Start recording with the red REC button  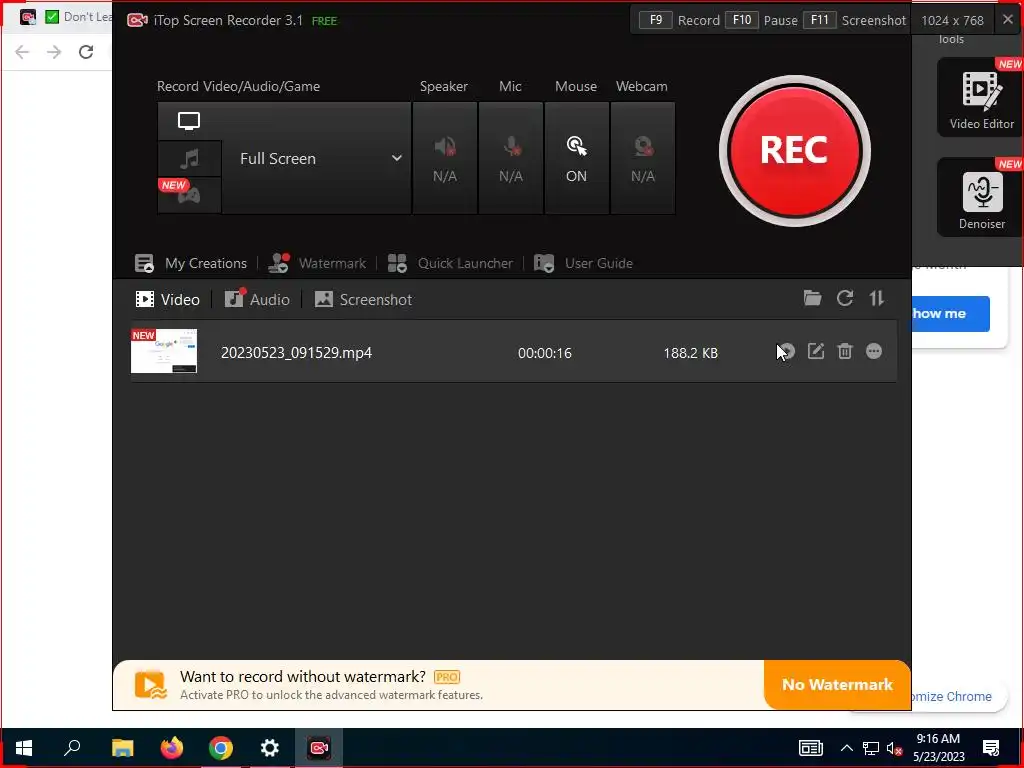(794, 151)
